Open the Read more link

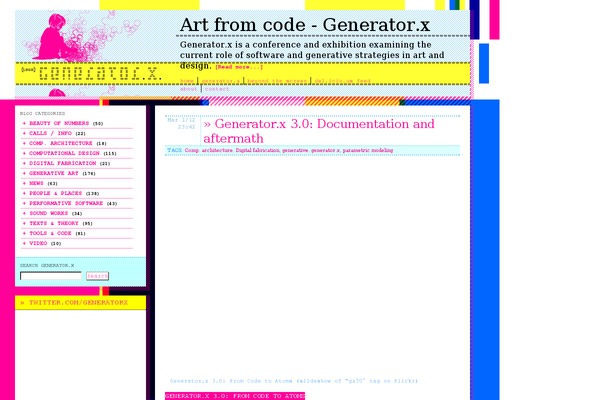(x=239, y=67)
